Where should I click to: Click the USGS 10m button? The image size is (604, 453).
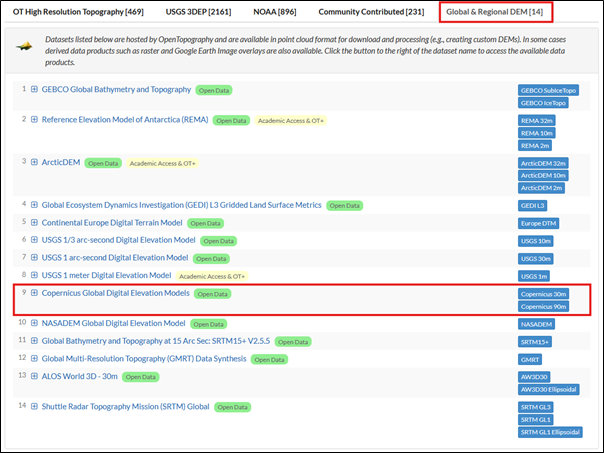[536, 241]
